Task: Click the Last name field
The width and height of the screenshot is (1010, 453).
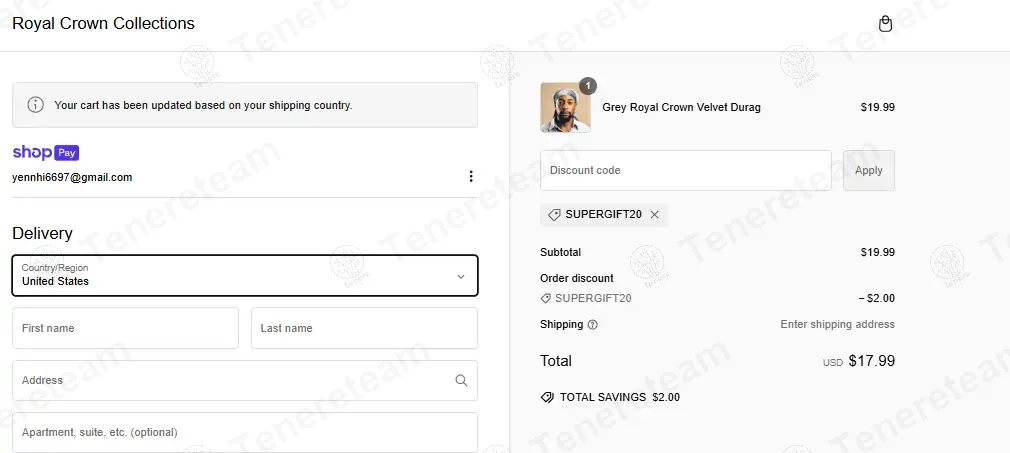Action: (x=364, y=328)
